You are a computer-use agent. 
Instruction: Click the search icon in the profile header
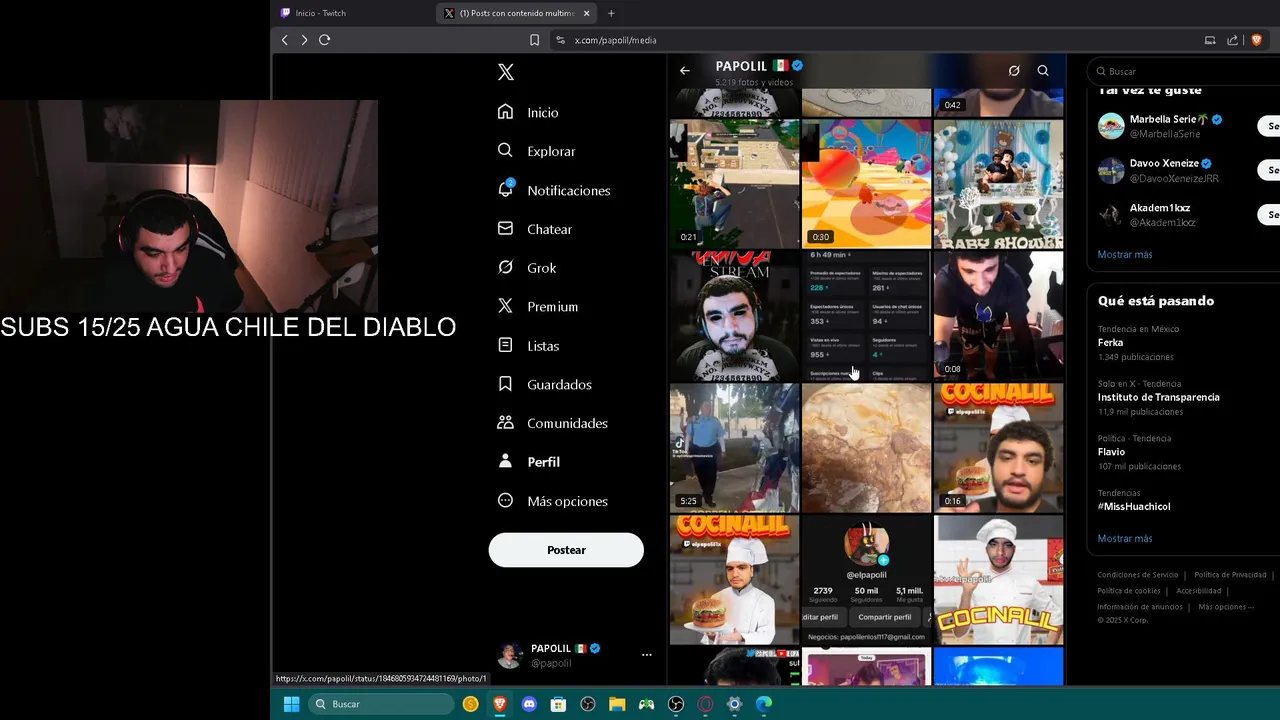pos(1043,71)
